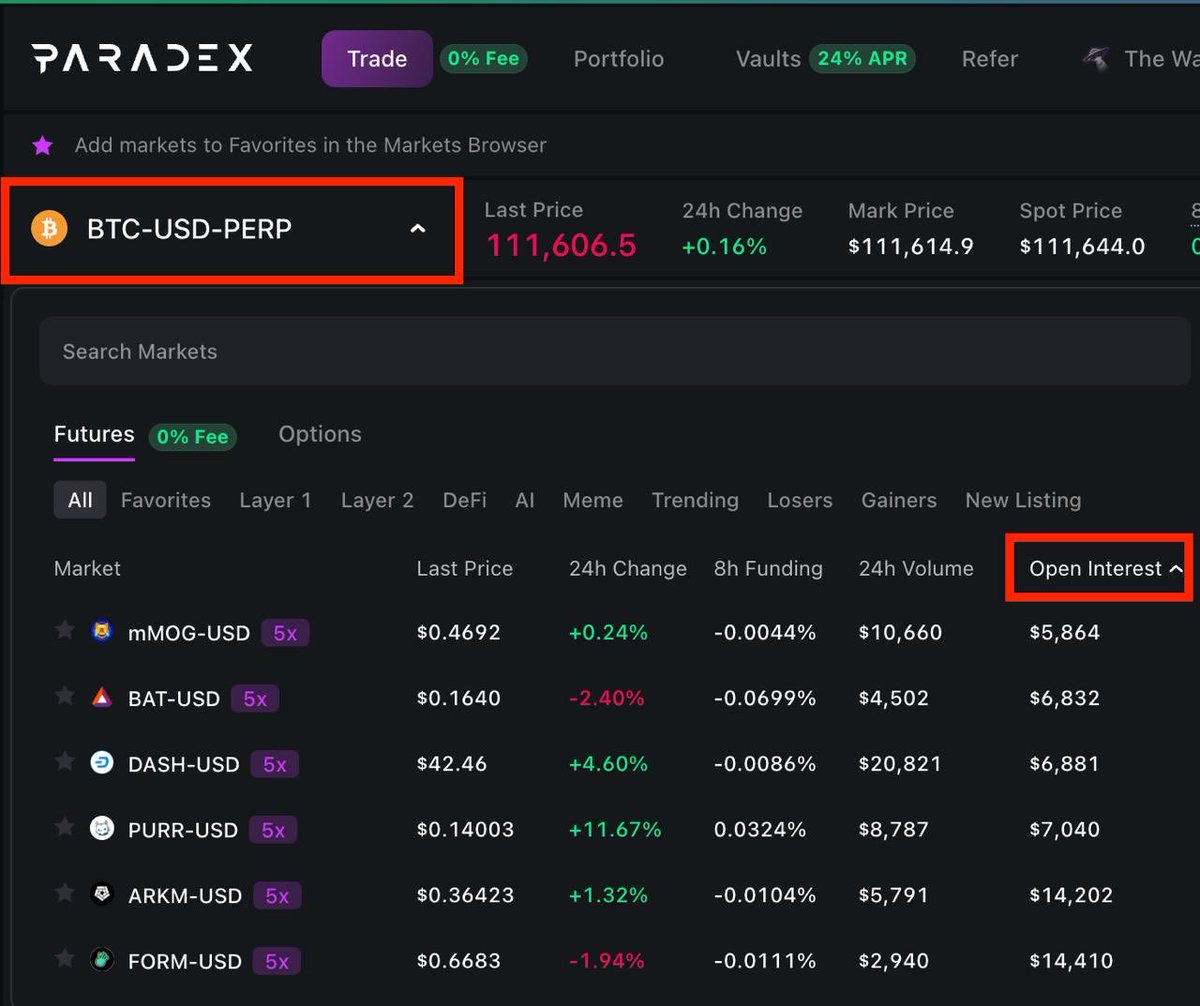This screenshot has width=1200, height=1006.
Task: Click the mMOG-USD coin icon
Action: (102, 632)
